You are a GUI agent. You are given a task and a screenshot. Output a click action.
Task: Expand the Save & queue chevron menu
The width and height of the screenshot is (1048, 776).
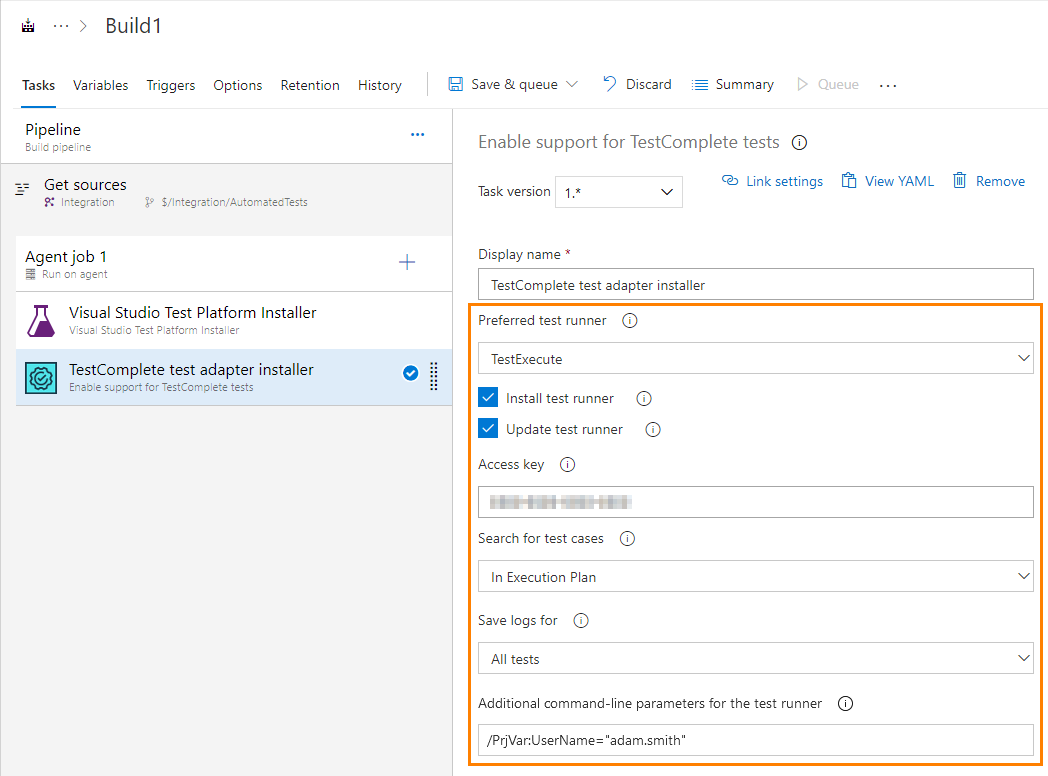[x=570, y=84]
